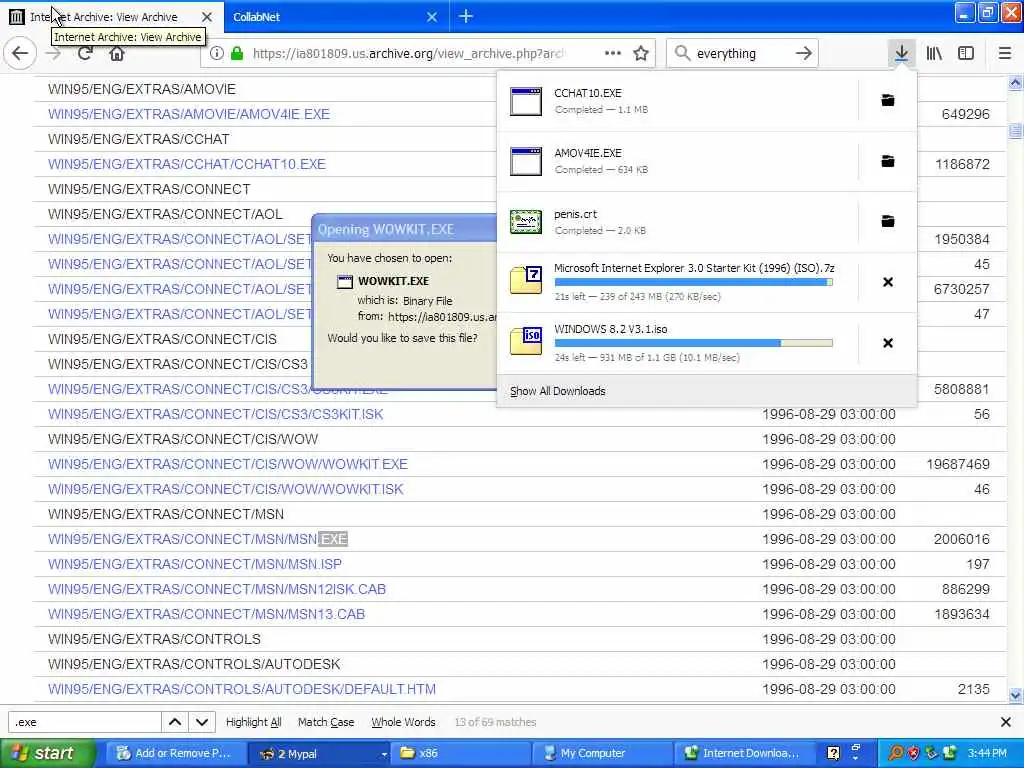This screenshot has height=768, width=1024.
Task: Click the CCHAT10.EXE download file icon
Action: pos(526,101)
